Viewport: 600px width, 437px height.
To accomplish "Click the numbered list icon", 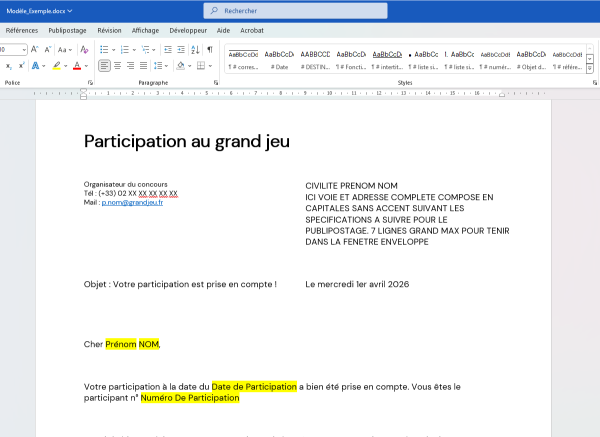I will [x=124, y=49].
